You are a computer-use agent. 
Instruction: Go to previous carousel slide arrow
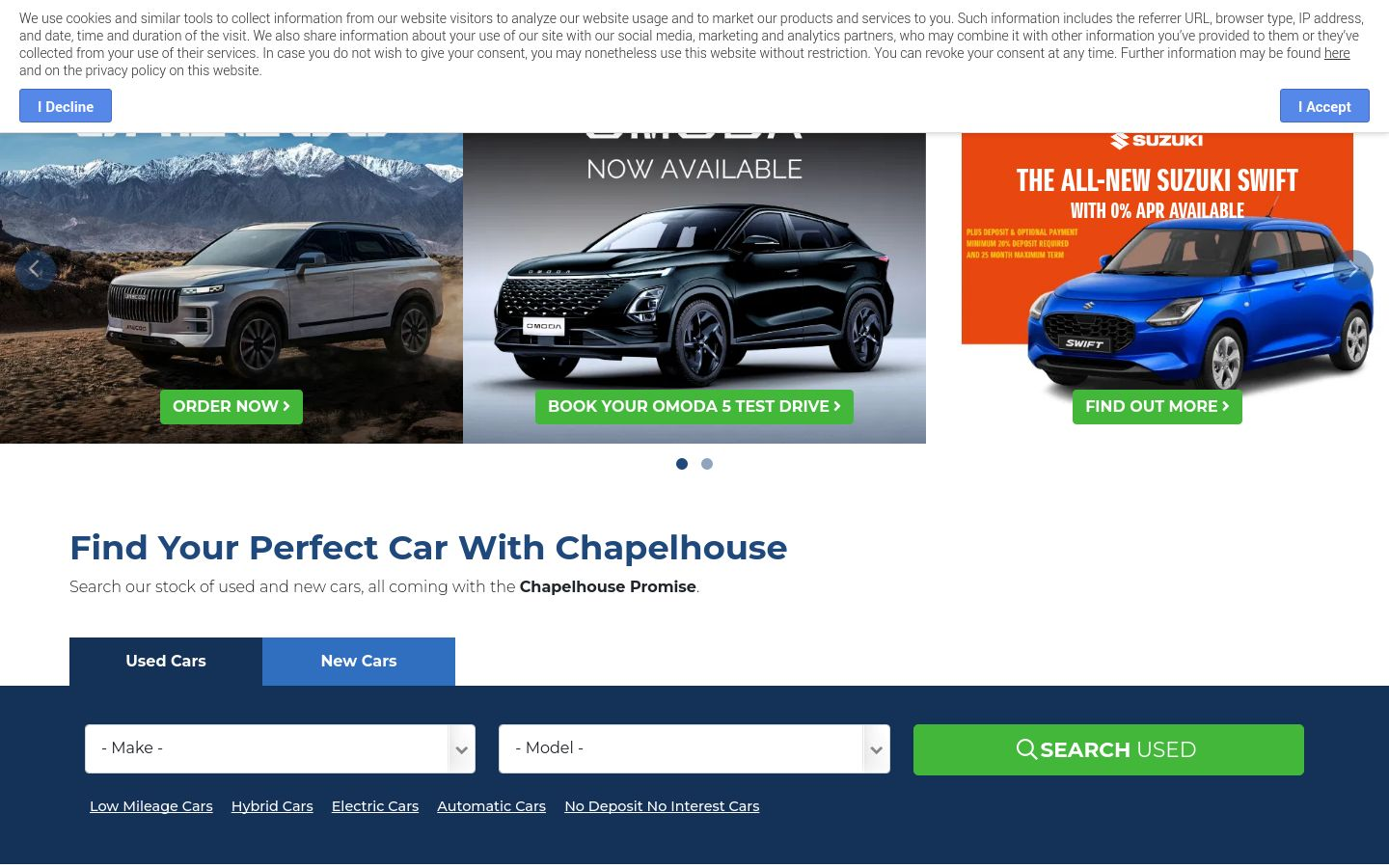pos(35,269)
